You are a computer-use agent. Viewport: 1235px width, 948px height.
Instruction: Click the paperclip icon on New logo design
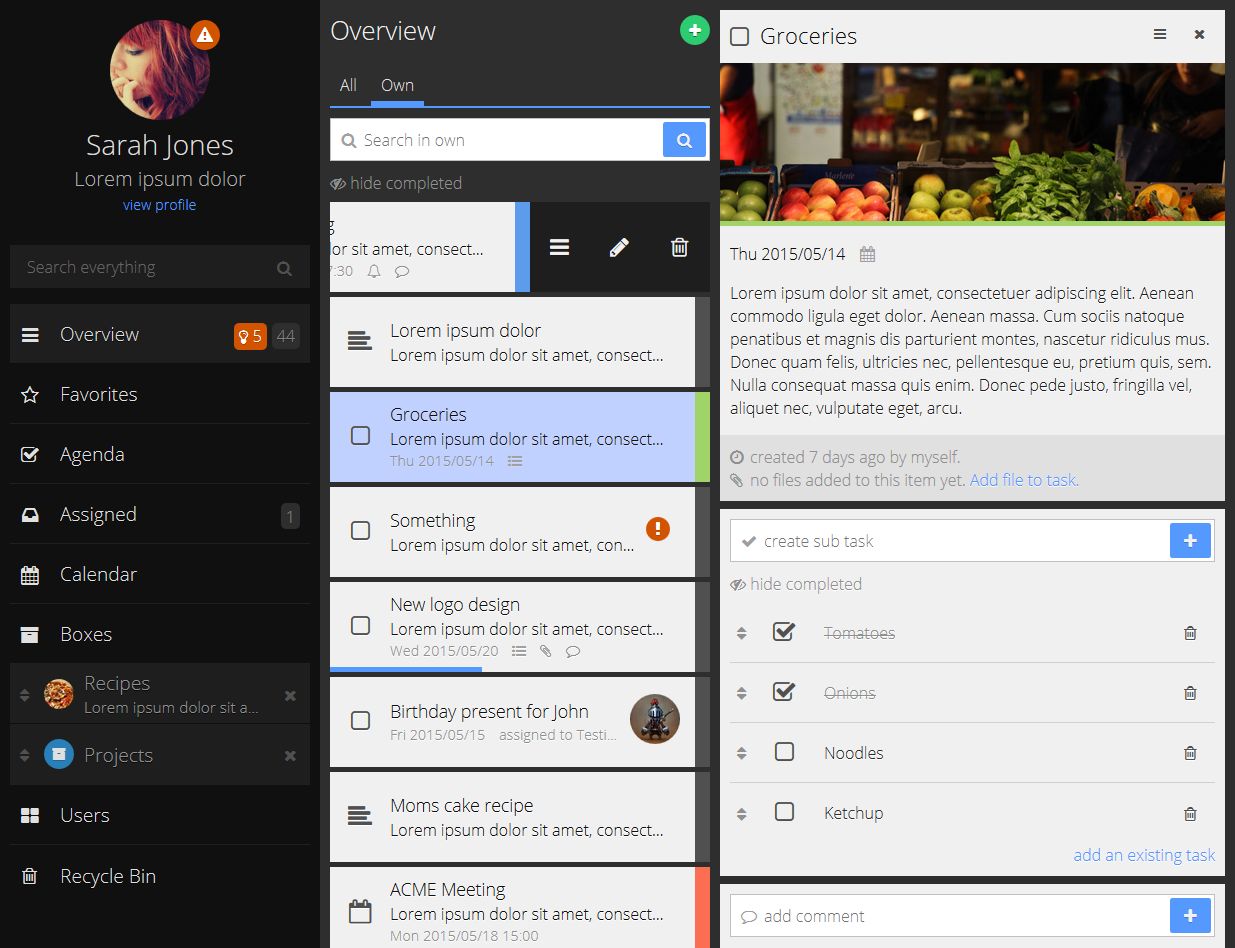click(546, 651)
